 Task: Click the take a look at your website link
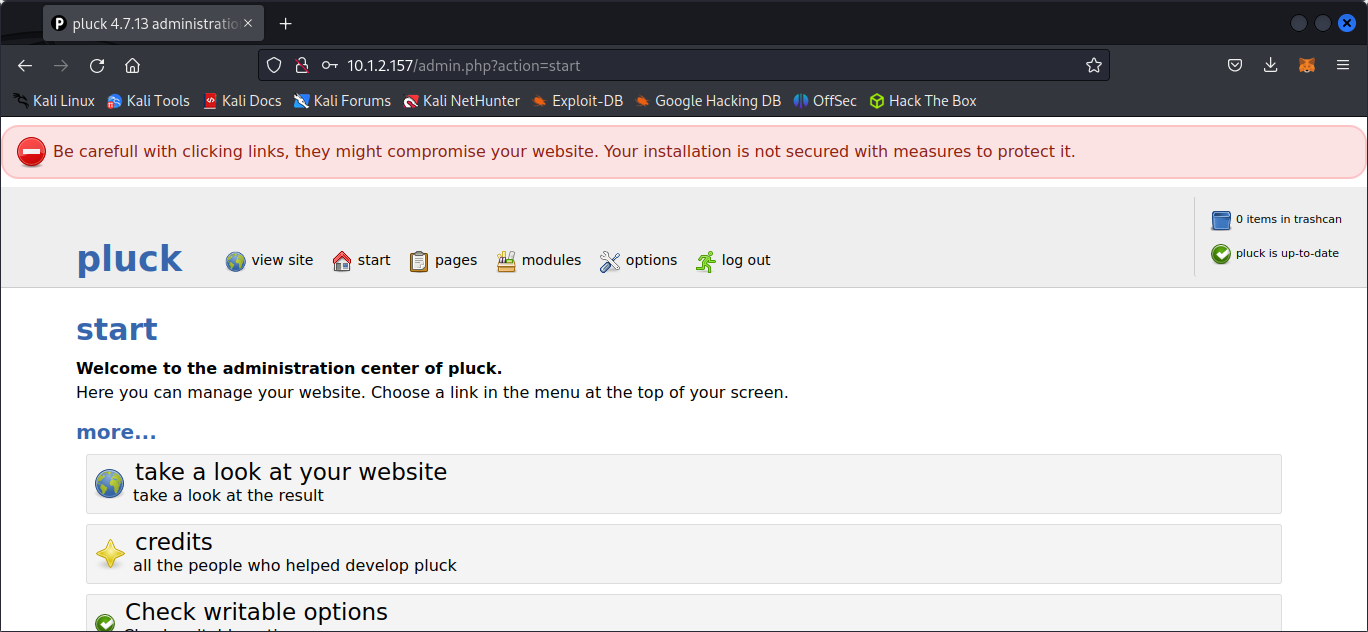coord(291,472)
